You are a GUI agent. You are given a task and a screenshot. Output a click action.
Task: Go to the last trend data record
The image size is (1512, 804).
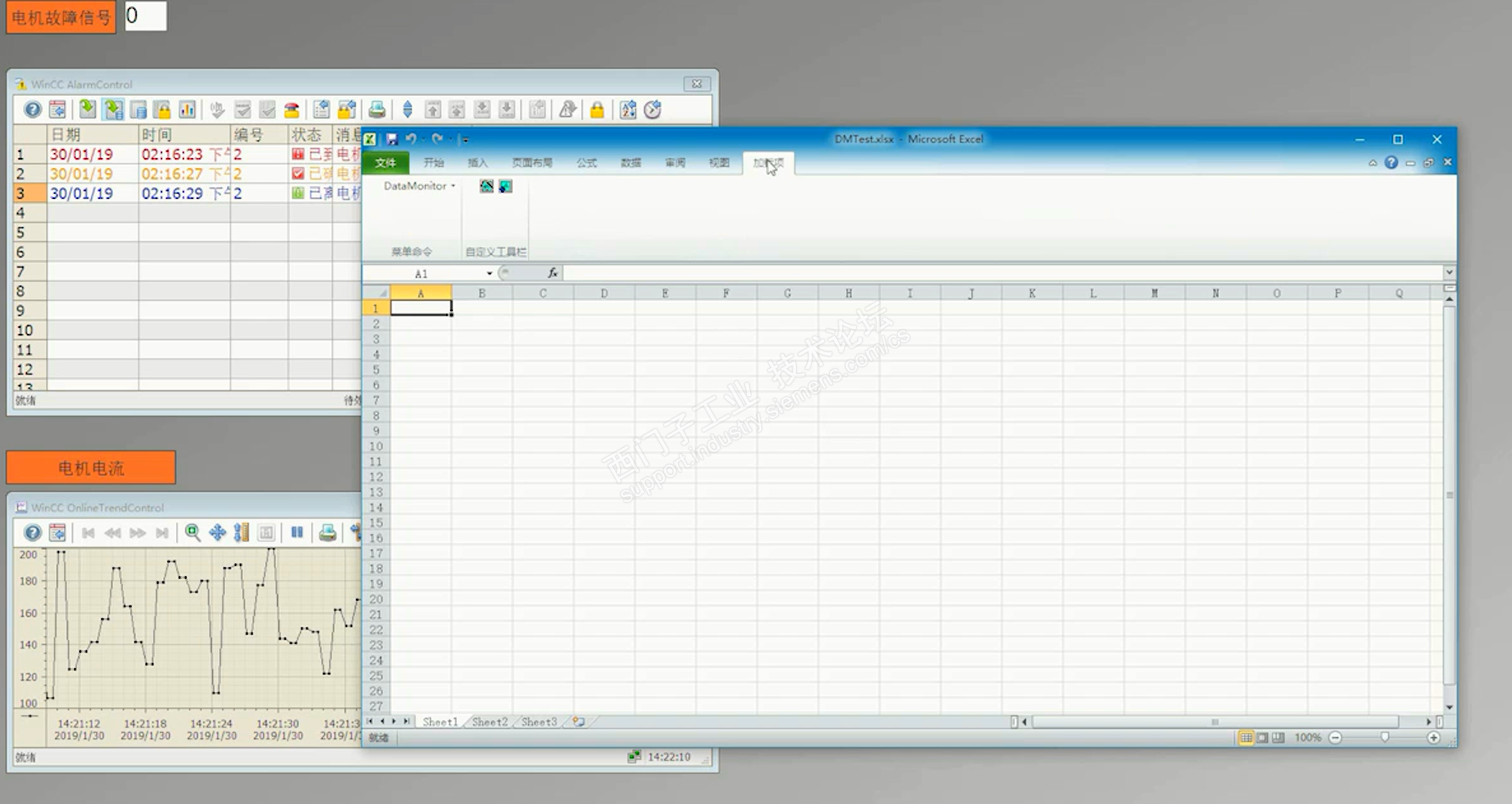coord(162,533)
